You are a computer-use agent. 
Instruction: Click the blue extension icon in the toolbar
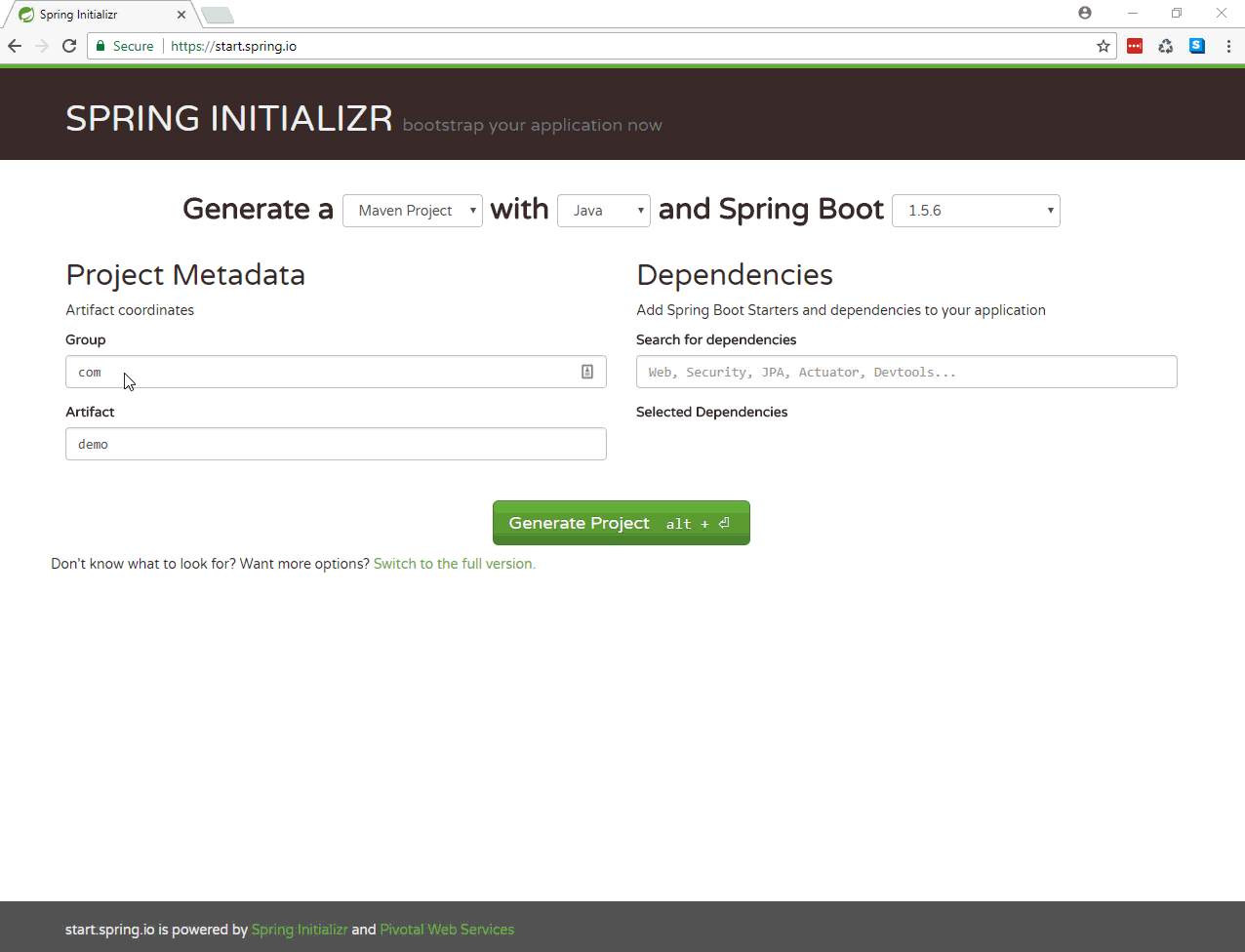(1197, 45)
